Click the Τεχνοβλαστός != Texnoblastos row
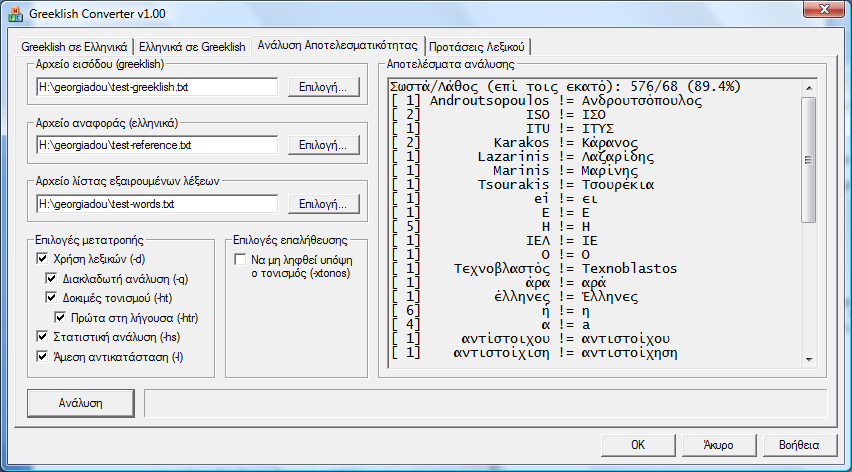This screenshot has width=852, height=472. 534,269
